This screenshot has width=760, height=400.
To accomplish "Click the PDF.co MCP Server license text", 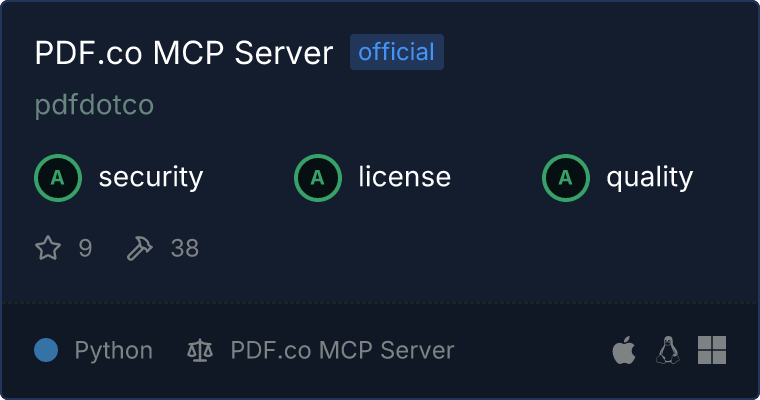I will click(x=342, y=350).
